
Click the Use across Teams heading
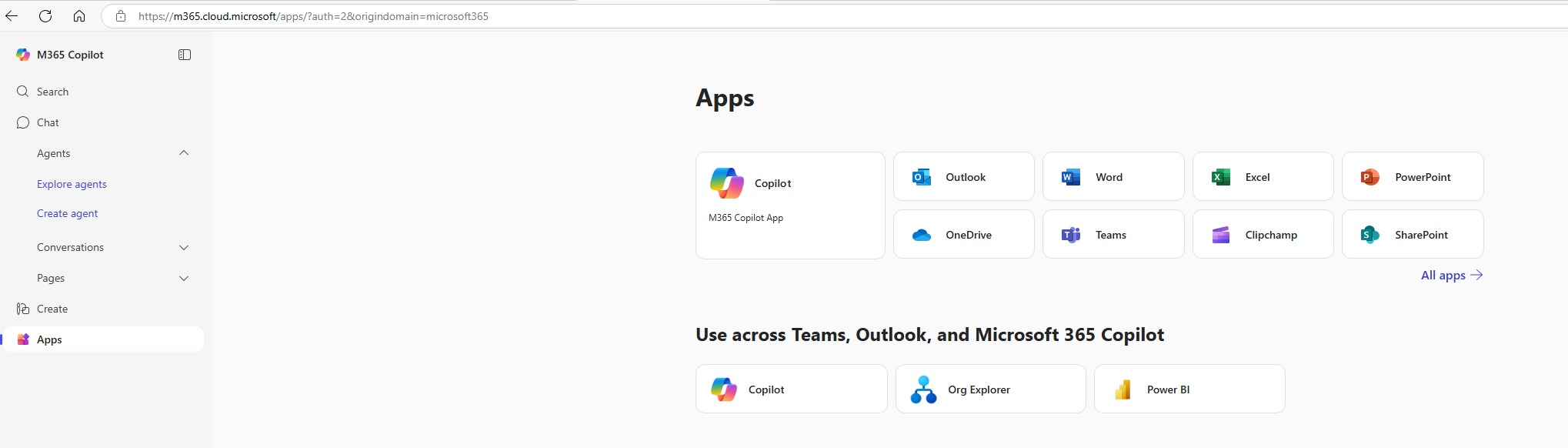point(929,335)
